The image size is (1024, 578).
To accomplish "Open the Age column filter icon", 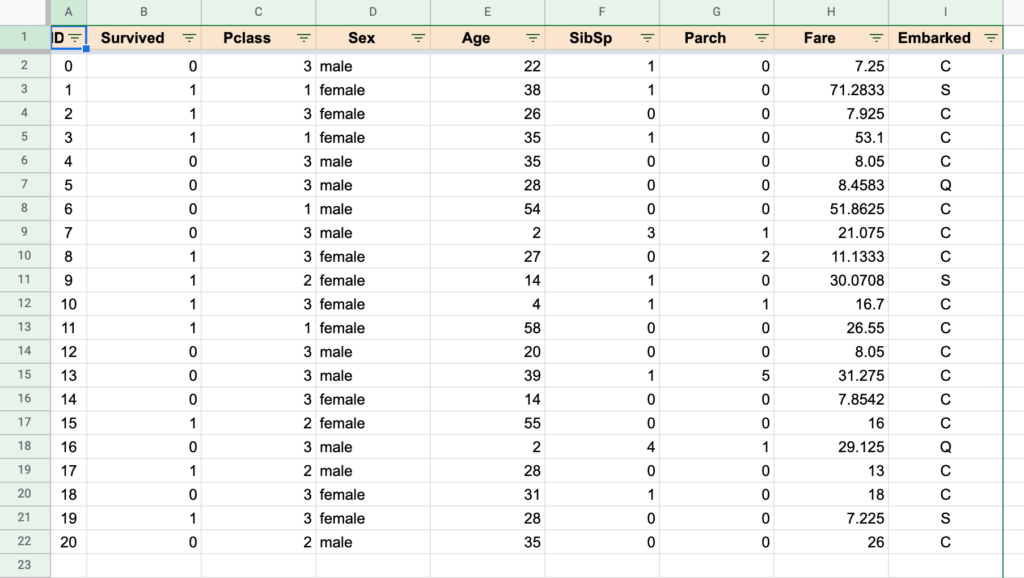I will pos(533,38).
